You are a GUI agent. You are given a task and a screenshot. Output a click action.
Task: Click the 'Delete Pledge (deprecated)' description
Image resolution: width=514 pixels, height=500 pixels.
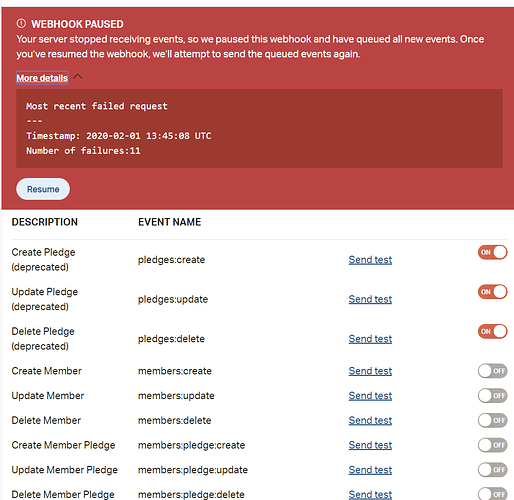pos(43,339)
